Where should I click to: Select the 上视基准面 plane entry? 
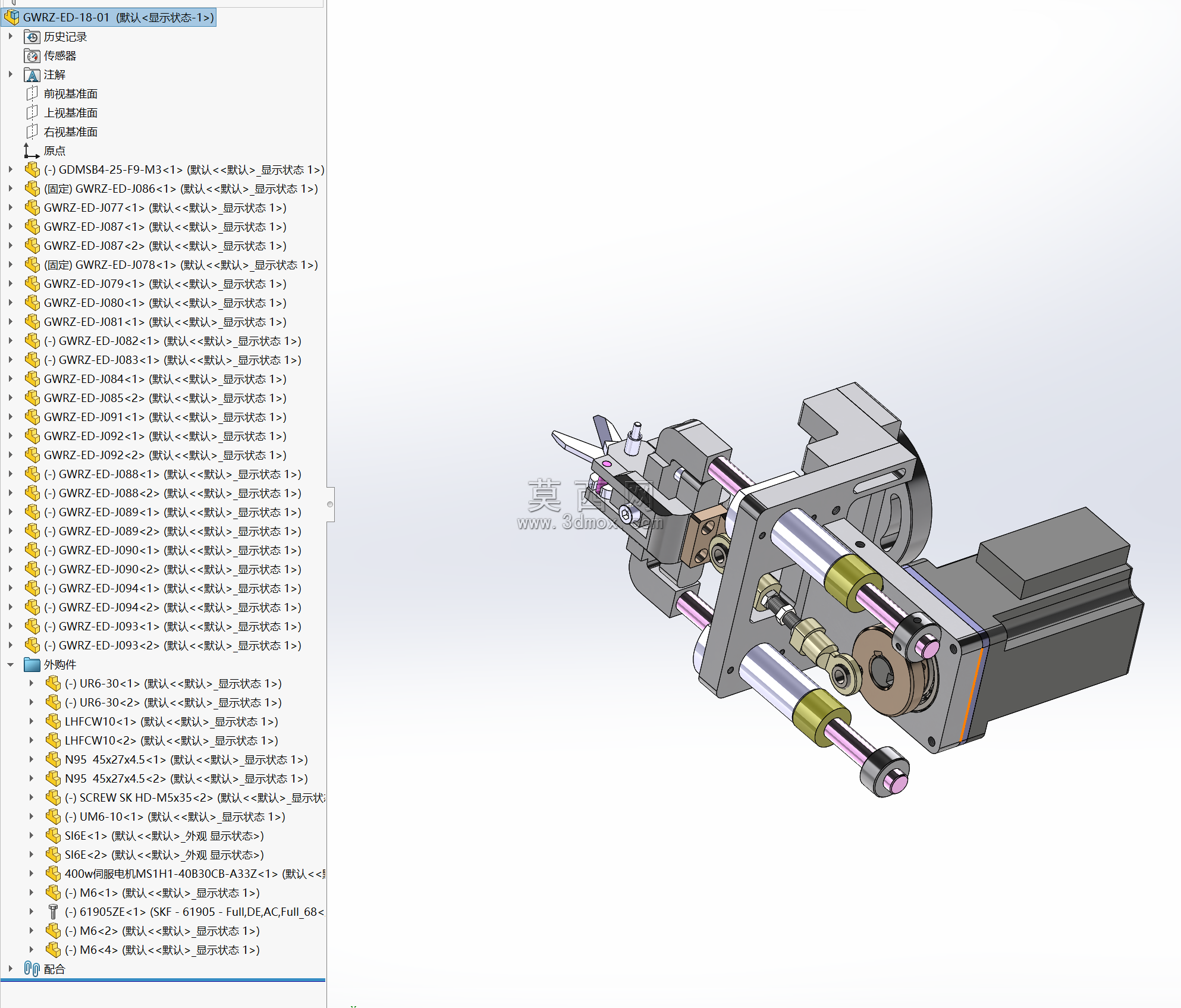tap(70, 113)
